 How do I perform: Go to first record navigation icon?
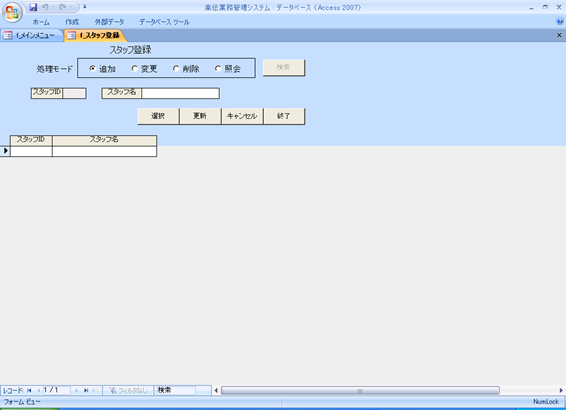[x=29, y=390]
